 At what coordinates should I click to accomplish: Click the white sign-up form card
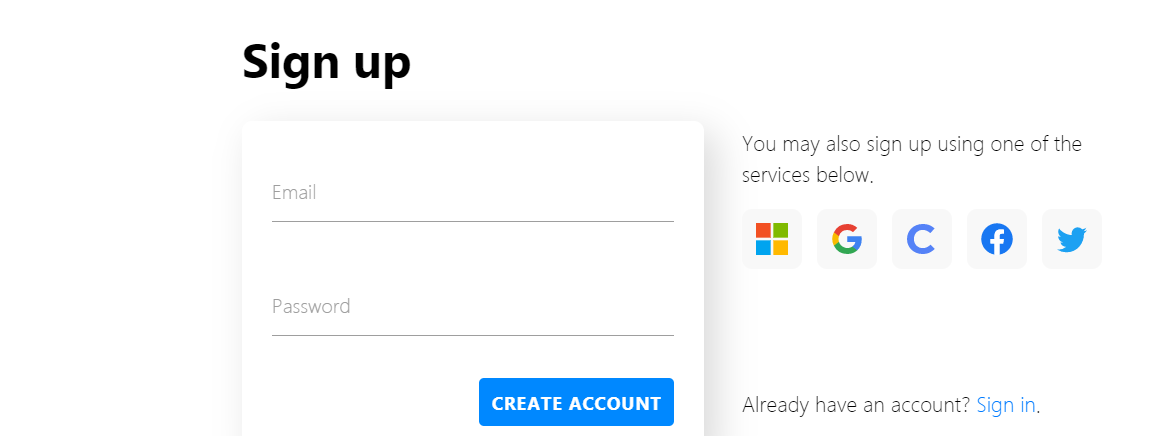(x=472, y=278)
